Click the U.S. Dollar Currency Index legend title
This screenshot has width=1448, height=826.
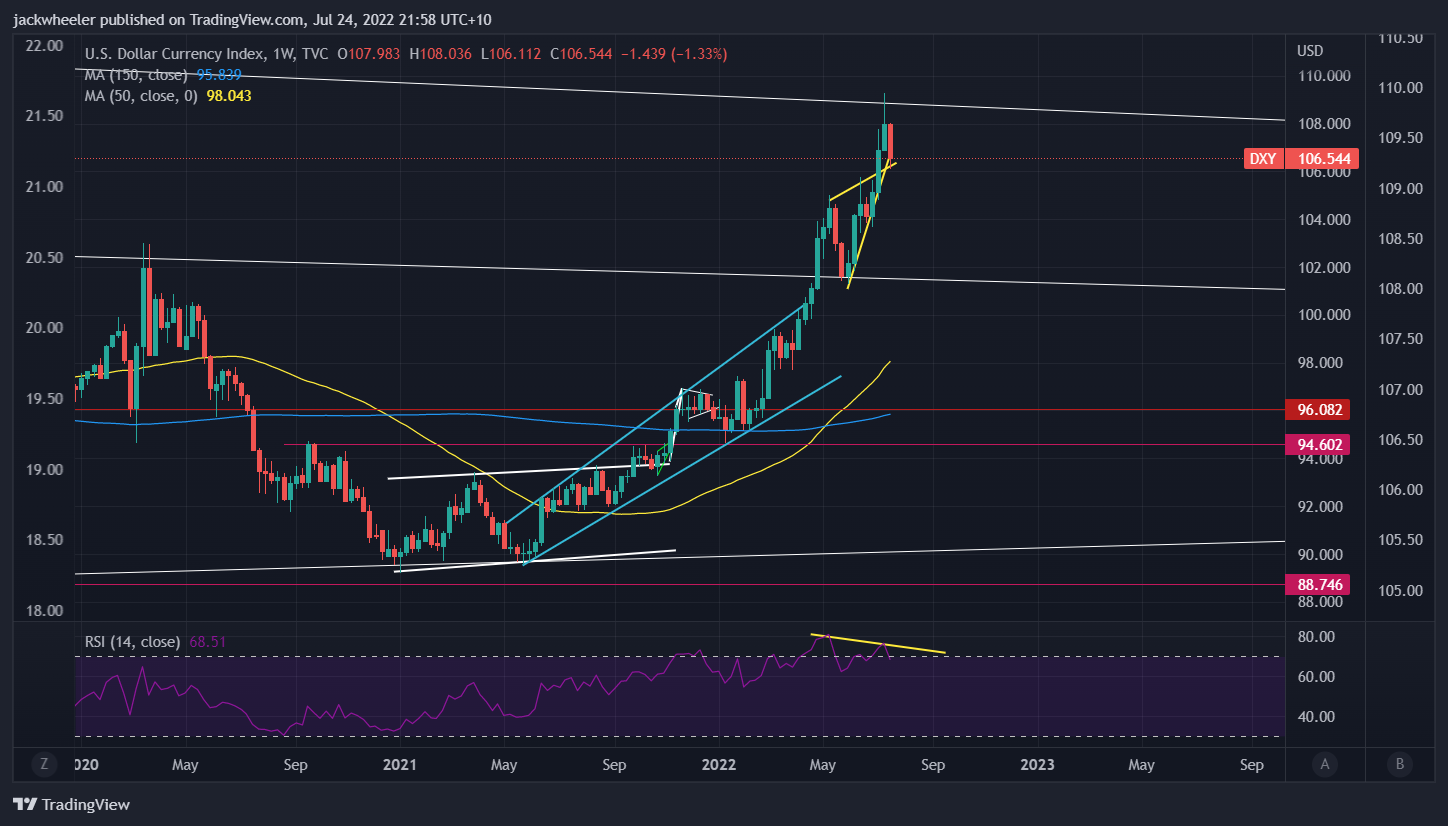[x=175, y=54]
